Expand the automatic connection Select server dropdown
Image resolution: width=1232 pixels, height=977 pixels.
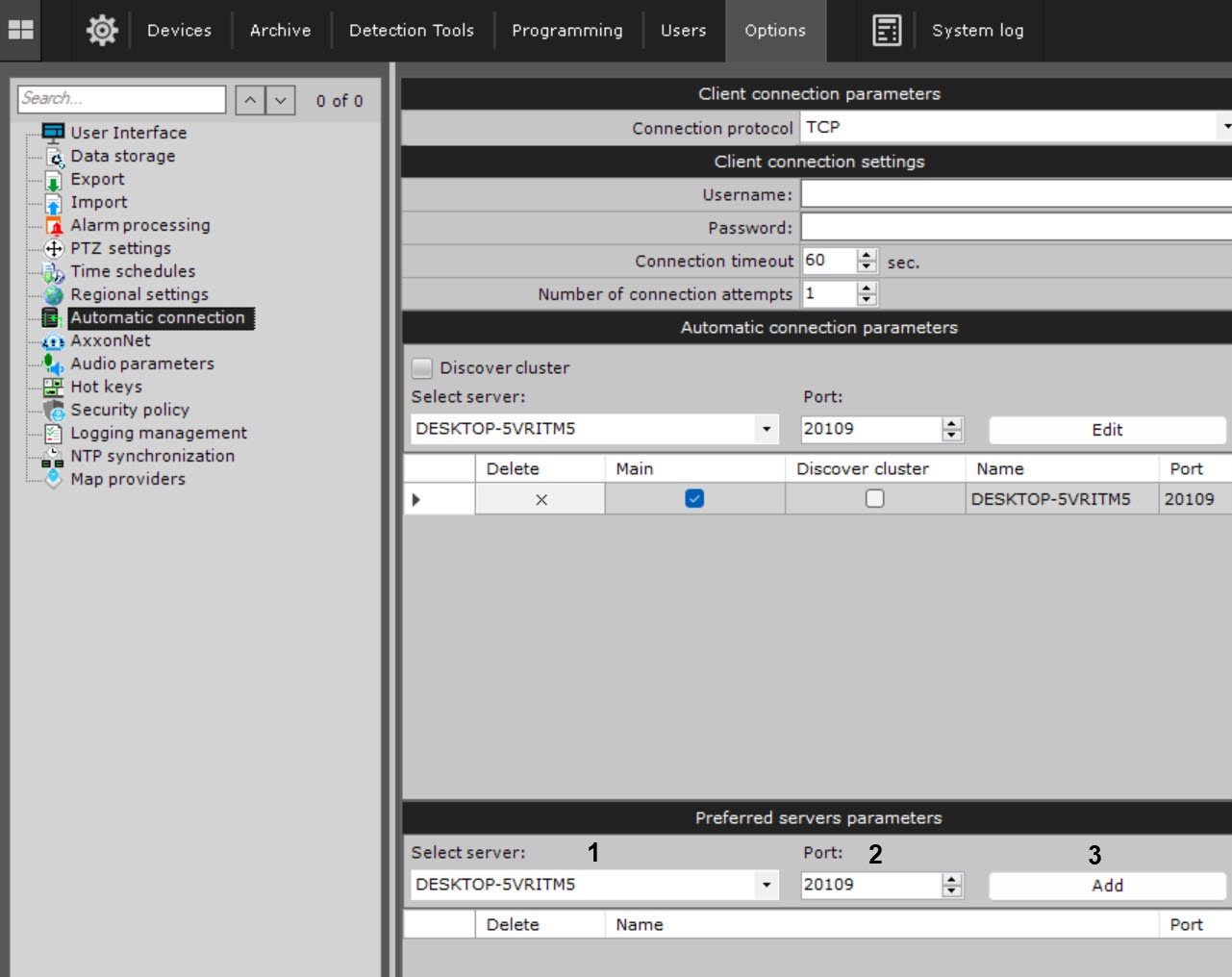tap(766, 430)
